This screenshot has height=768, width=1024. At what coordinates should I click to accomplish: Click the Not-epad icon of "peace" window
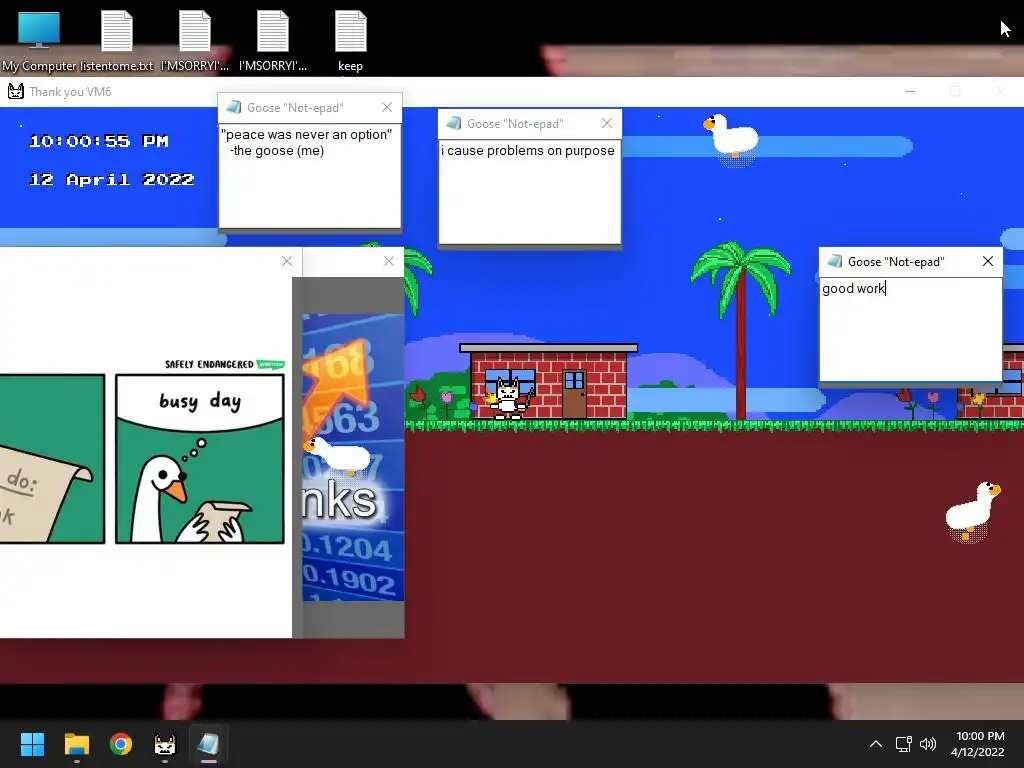click(x=234, y=107)
